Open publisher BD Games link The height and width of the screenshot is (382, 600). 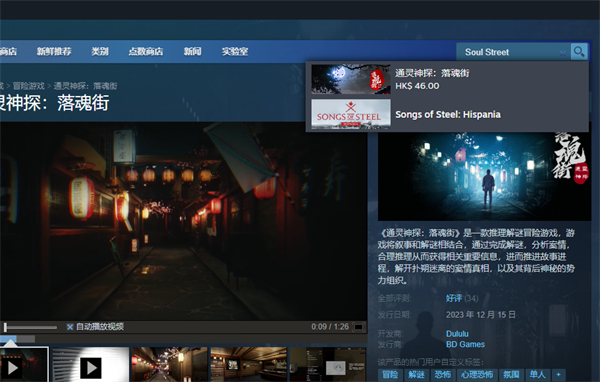tap(465, 344)
